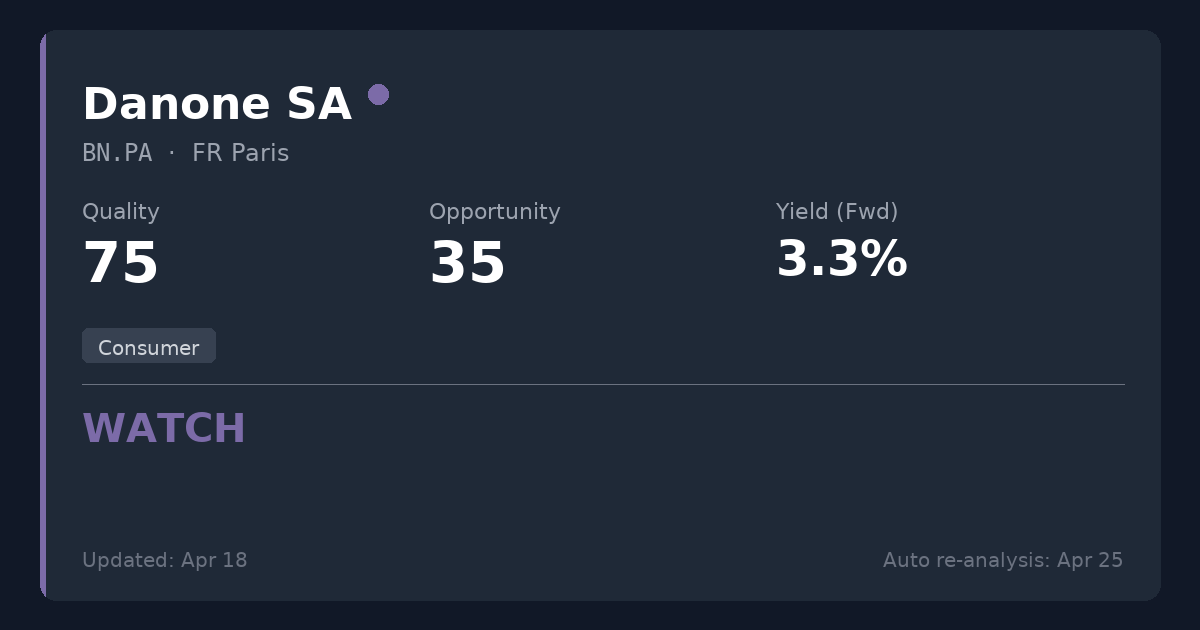Click the purple status dot beside Danone SA
Screen dimensions: 1200x630
point(378,95)
